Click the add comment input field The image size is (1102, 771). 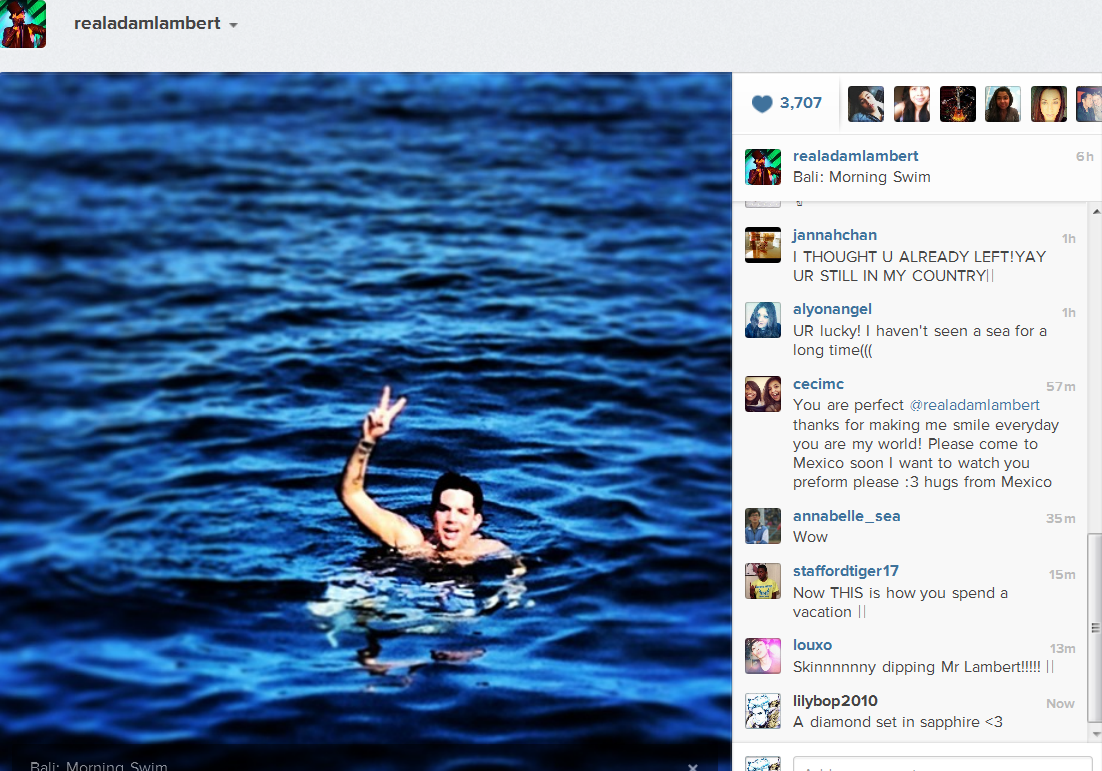(x=942, y=764)
